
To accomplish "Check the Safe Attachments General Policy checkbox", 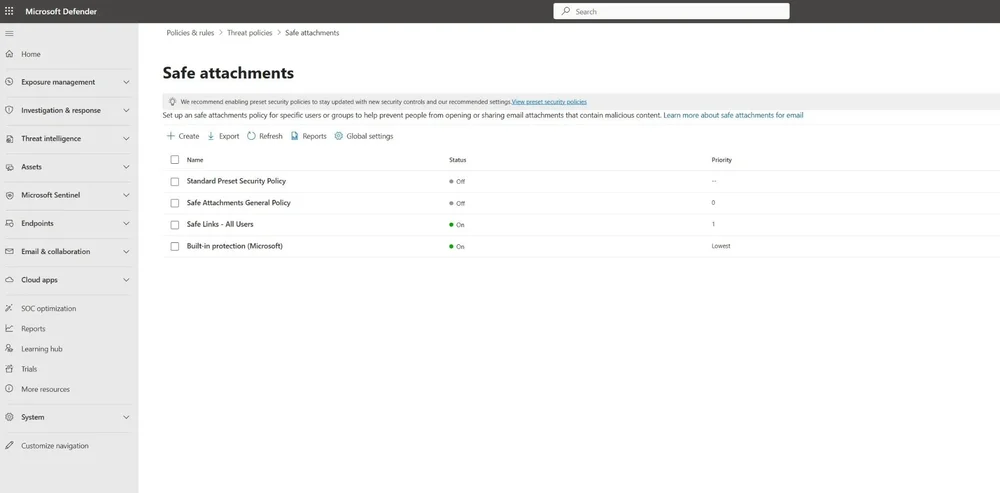I will (x=175, y=203).
